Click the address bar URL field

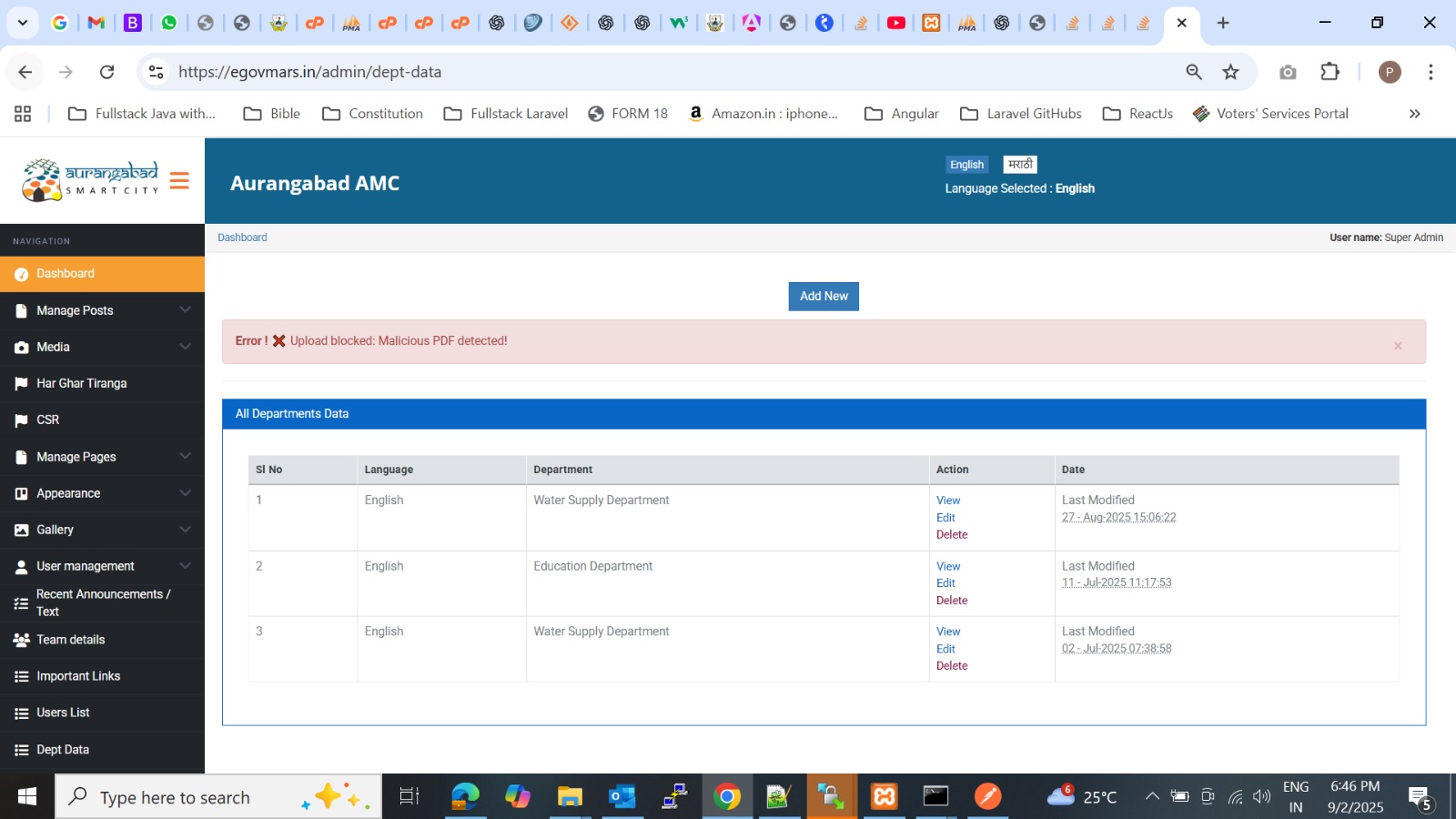pos(637,72)
